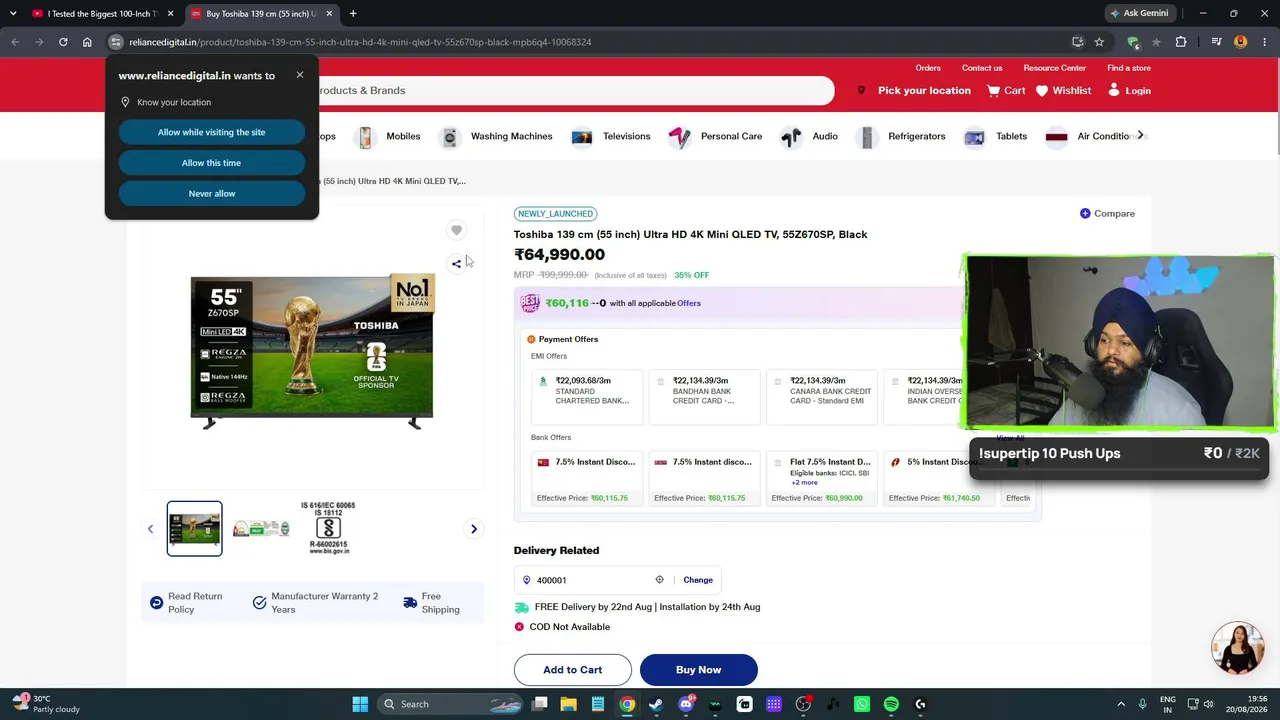Expand more categories with the right chevron
The image size is (1280, 720).
pos(1140,136)
